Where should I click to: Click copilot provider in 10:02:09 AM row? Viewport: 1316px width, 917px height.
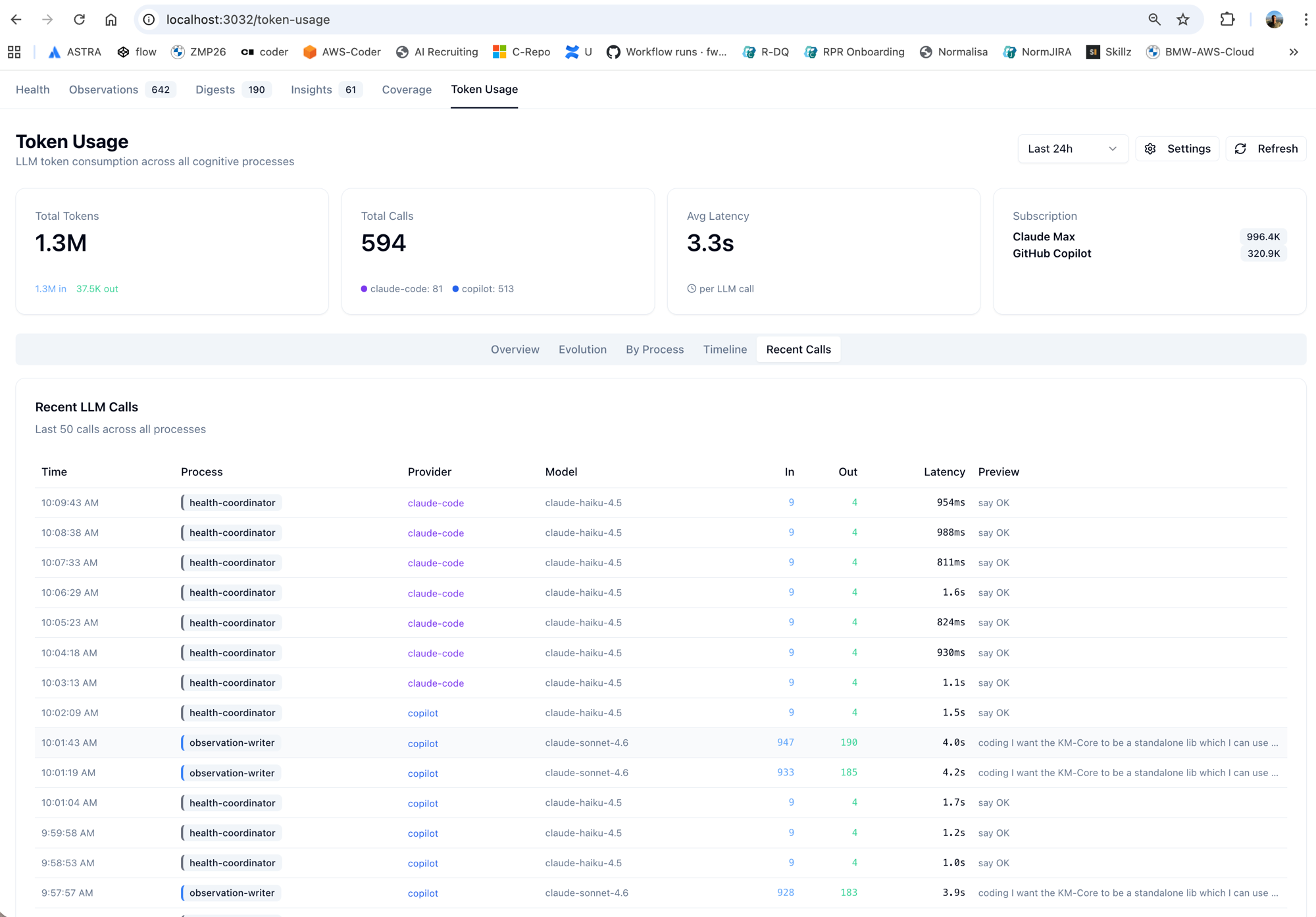click(x=423, y=713)
